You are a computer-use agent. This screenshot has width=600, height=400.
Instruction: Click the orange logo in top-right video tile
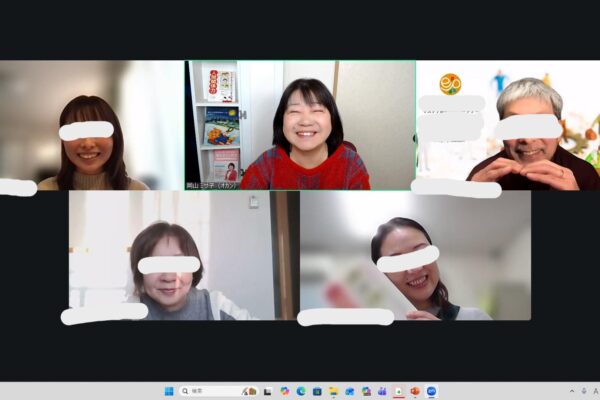point(450,85)
